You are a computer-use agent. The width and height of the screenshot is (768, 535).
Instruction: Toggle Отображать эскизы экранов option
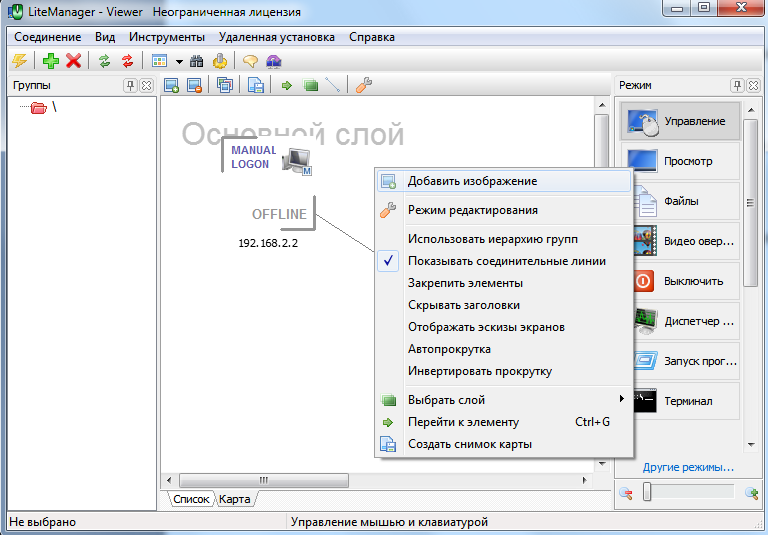point(504,327)
